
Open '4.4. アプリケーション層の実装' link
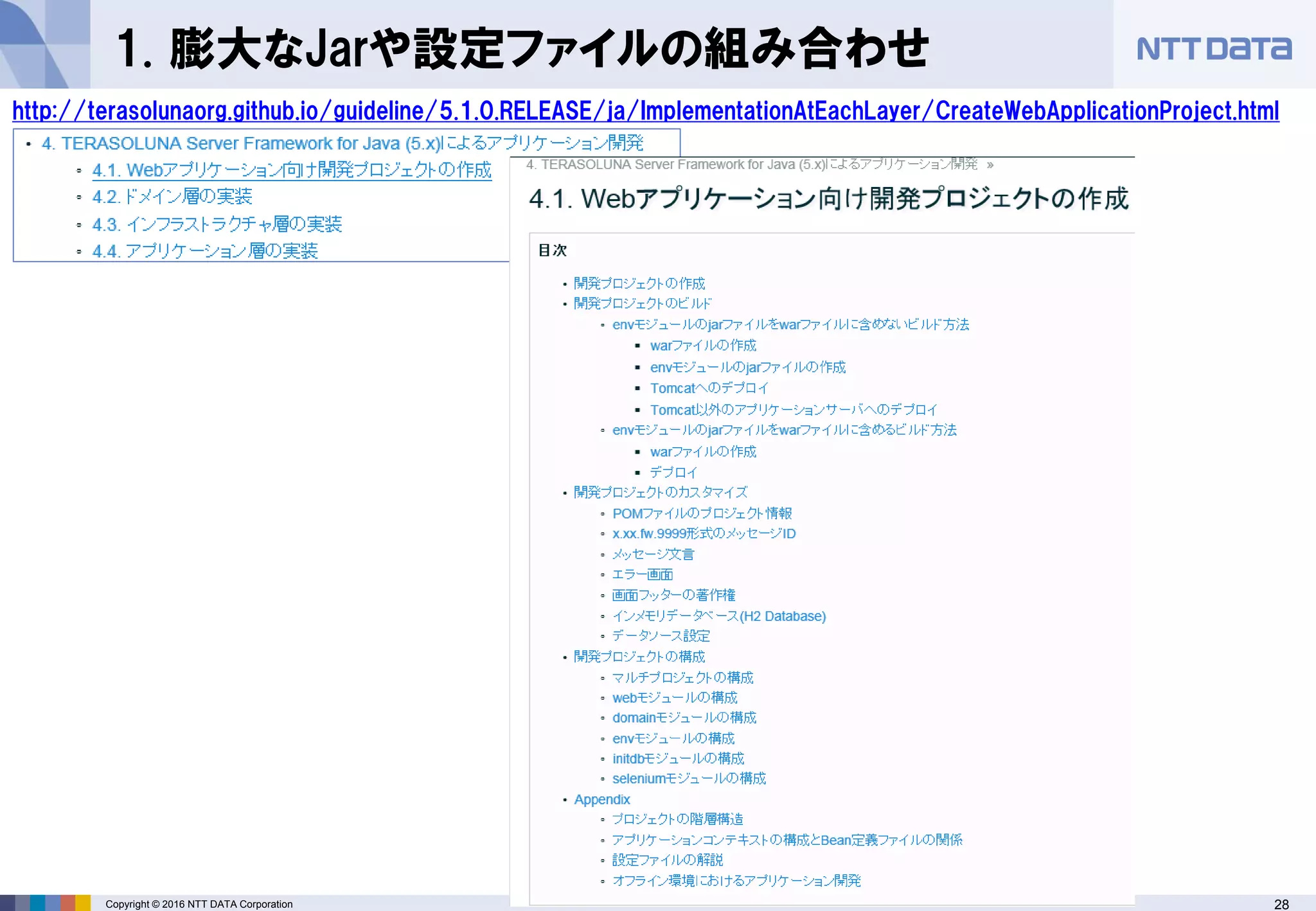[205, 251]
